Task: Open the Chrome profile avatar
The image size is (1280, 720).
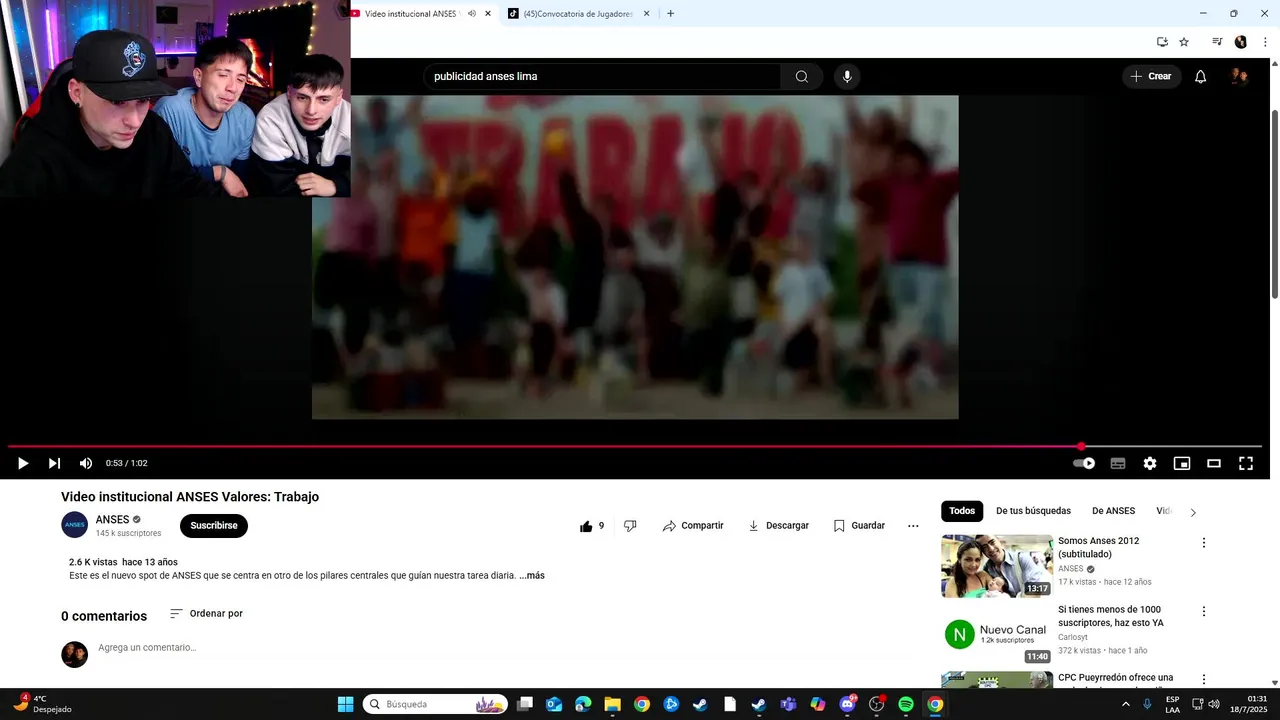Action: [1241, 42]
